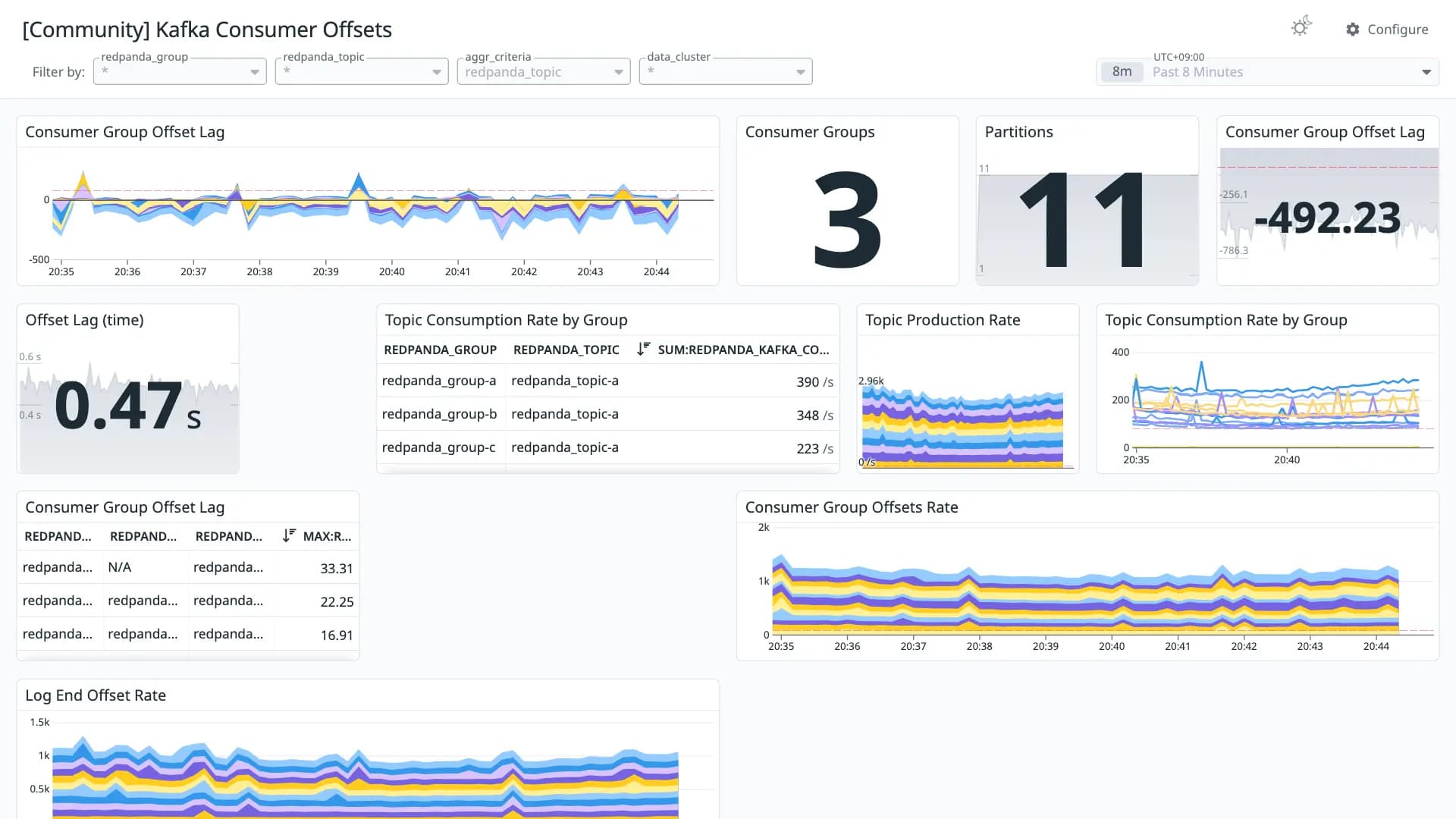1456x819 pixels.
Task: Click the Log End Offset Rate widget title
Action: pyautogui.click(x=96, y=695)
